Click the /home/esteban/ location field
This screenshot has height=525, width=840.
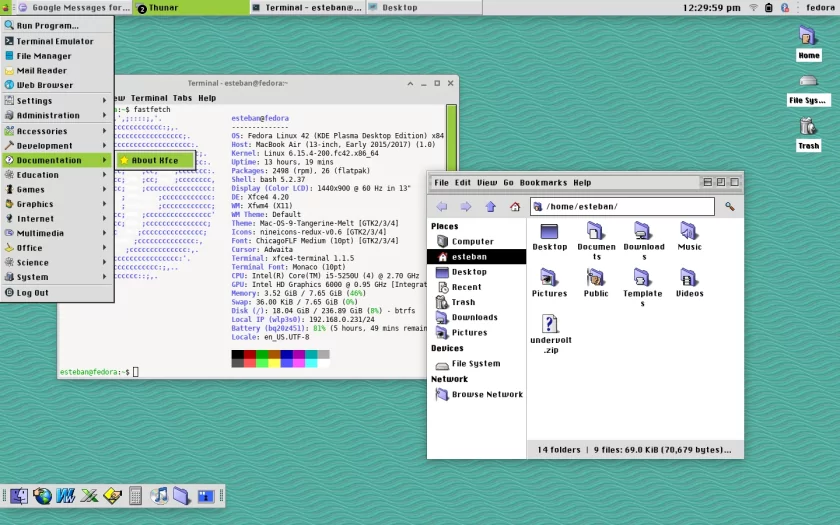pyautogui.click(x=622, y=206)
